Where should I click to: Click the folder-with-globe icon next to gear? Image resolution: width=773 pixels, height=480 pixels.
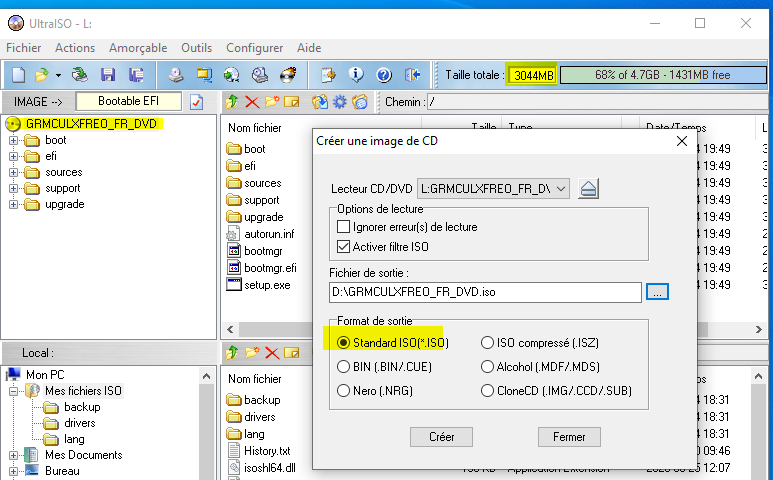360,102
